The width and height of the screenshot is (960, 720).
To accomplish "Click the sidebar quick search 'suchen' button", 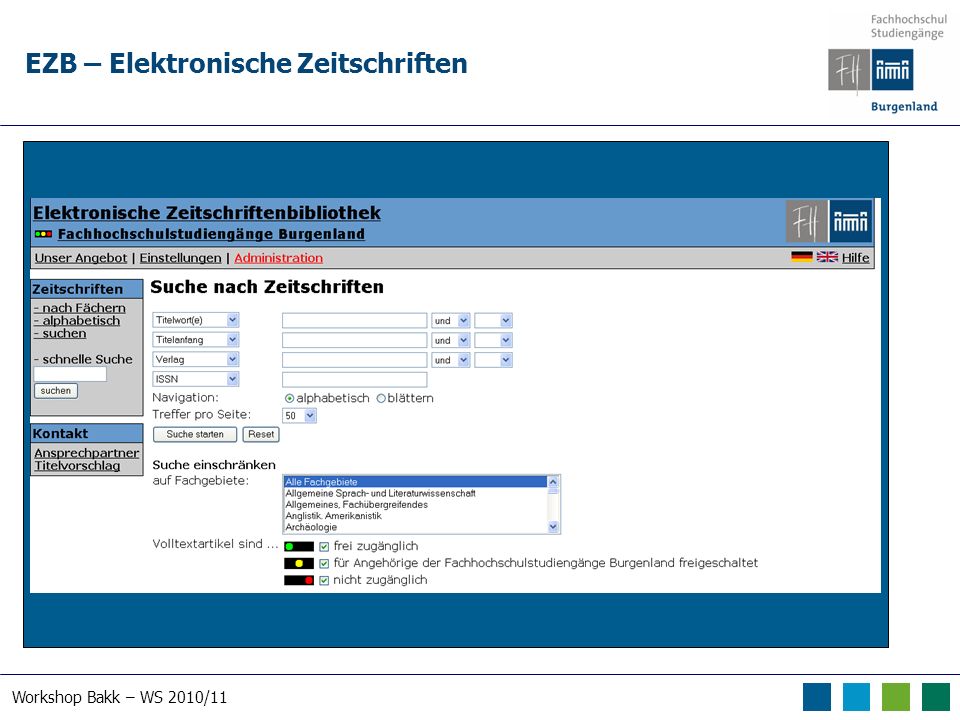I will click(x=56, y=391).
